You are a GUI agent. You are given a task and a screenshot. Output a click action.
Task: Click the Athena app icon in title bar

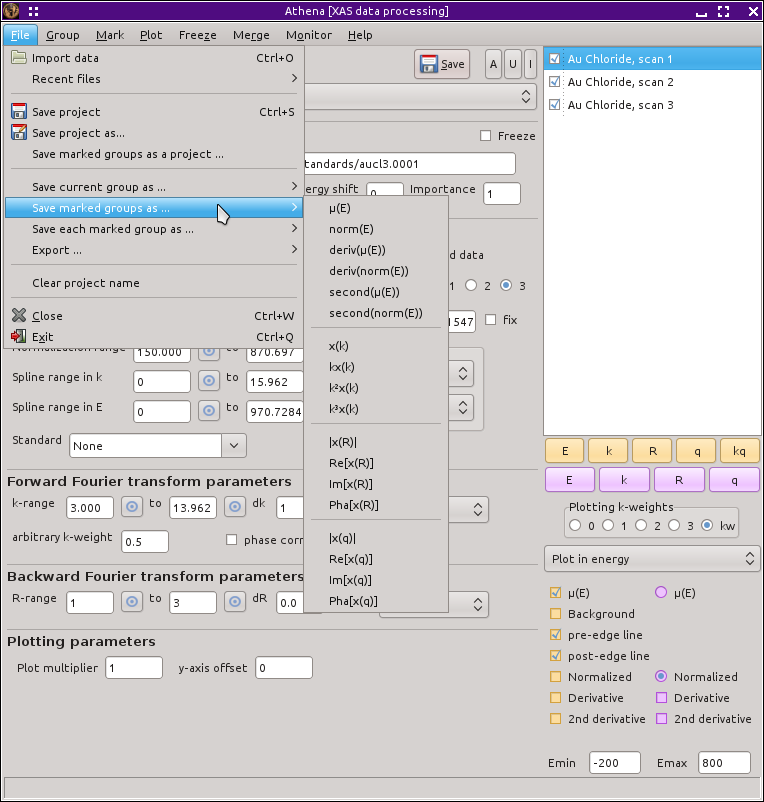pos(11,10)
